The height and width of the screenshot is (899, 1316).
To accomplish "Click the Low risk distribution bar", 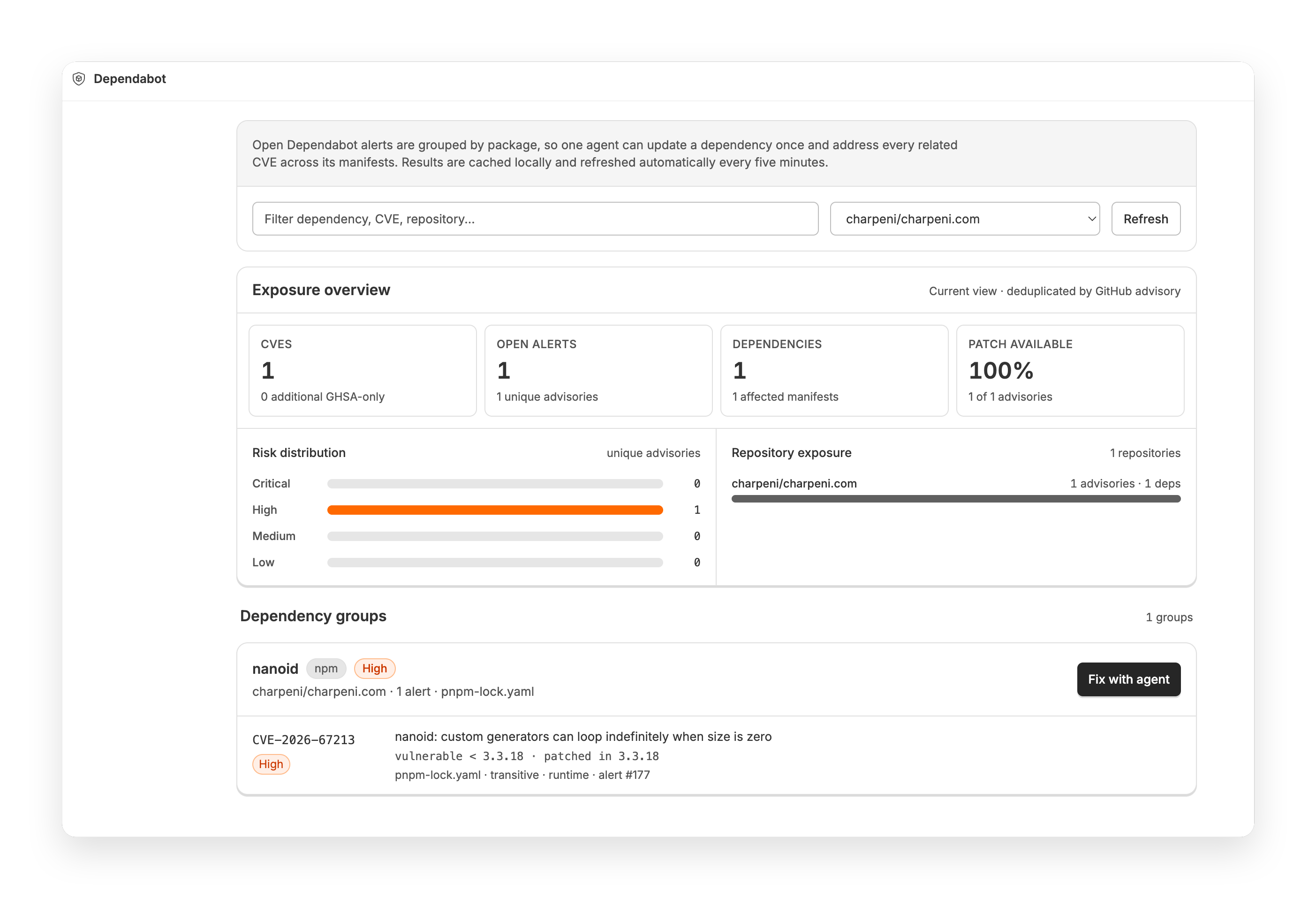I will pyautogui.click(x=495, y=563).
